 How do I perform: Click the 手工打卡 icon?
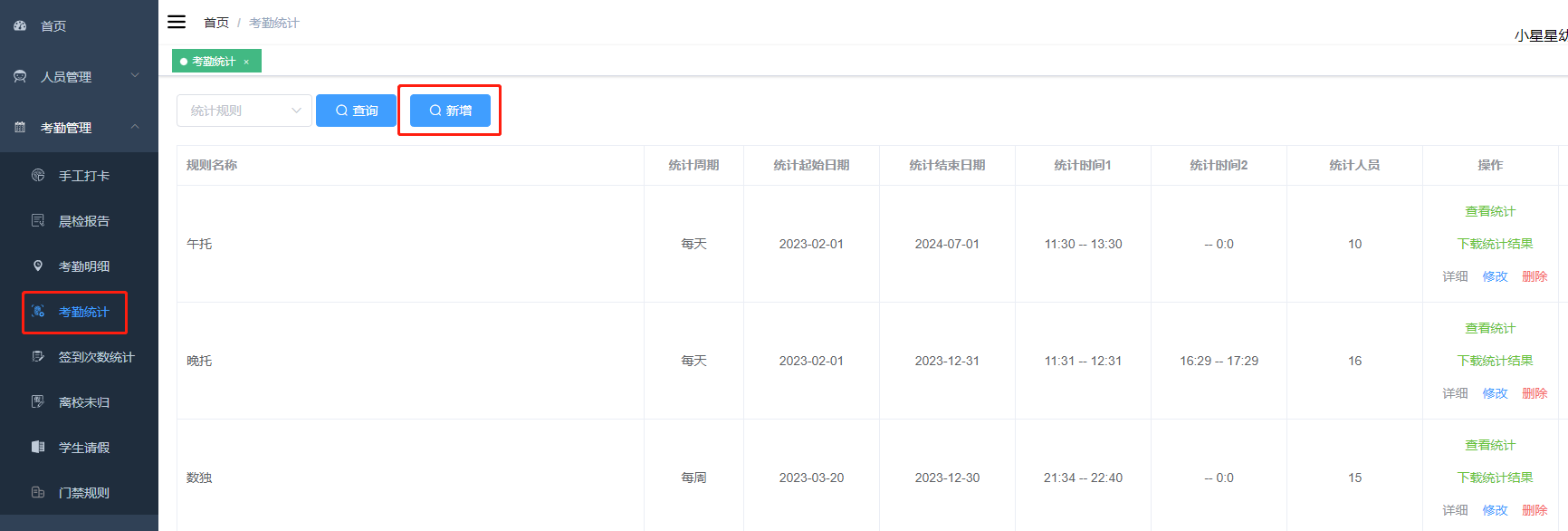pyautogui.click(x=38, y=176)
